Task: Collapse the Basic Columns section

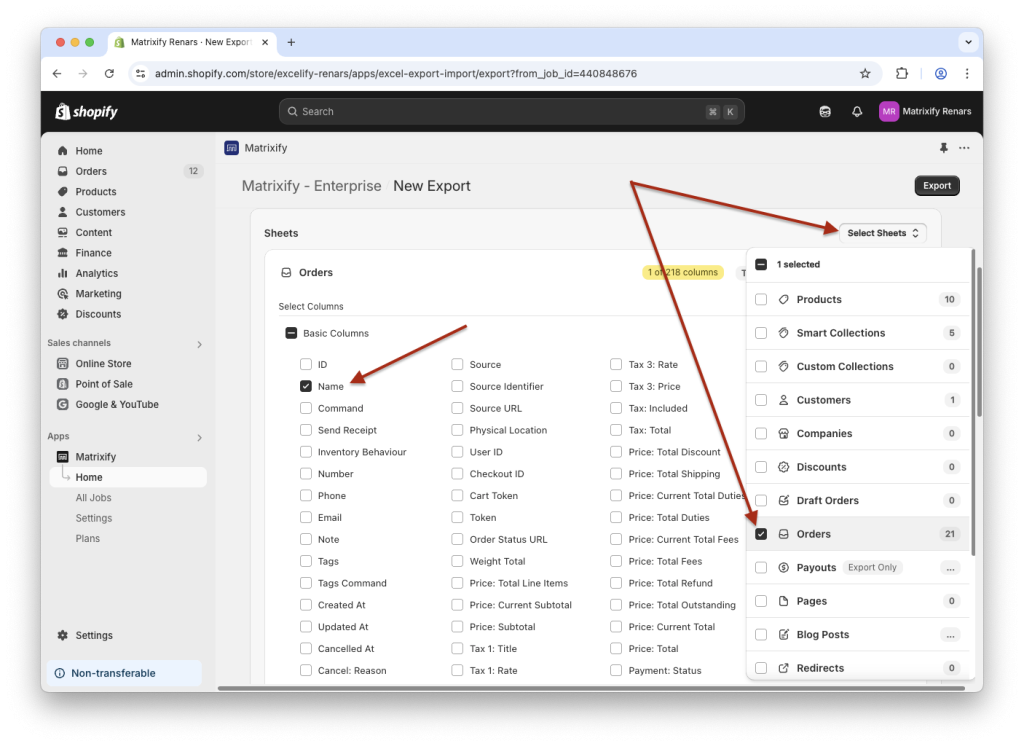Action: (x=289, y=332)
